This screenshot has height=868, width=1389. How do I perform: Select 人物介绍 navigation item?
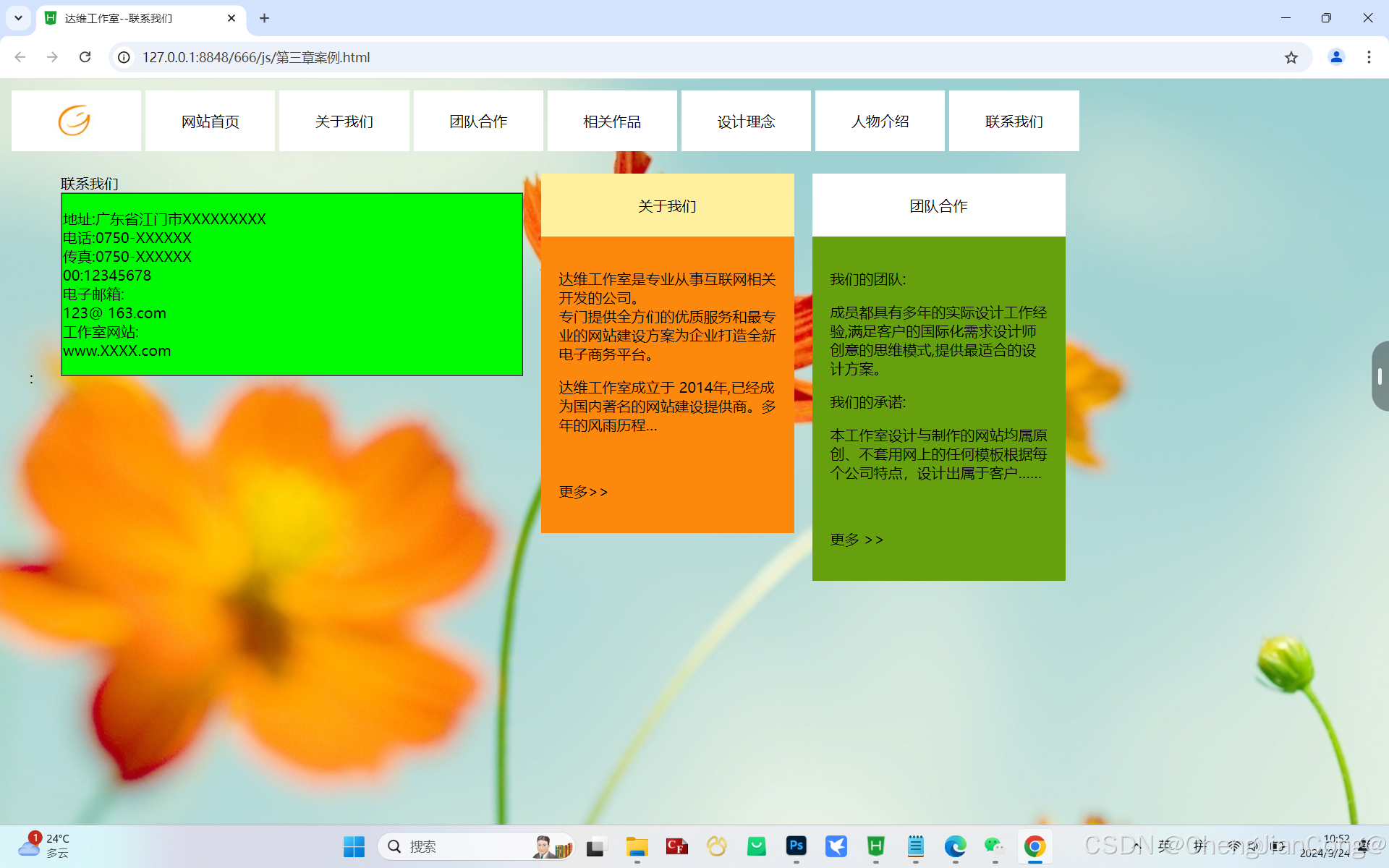(880, 122)
